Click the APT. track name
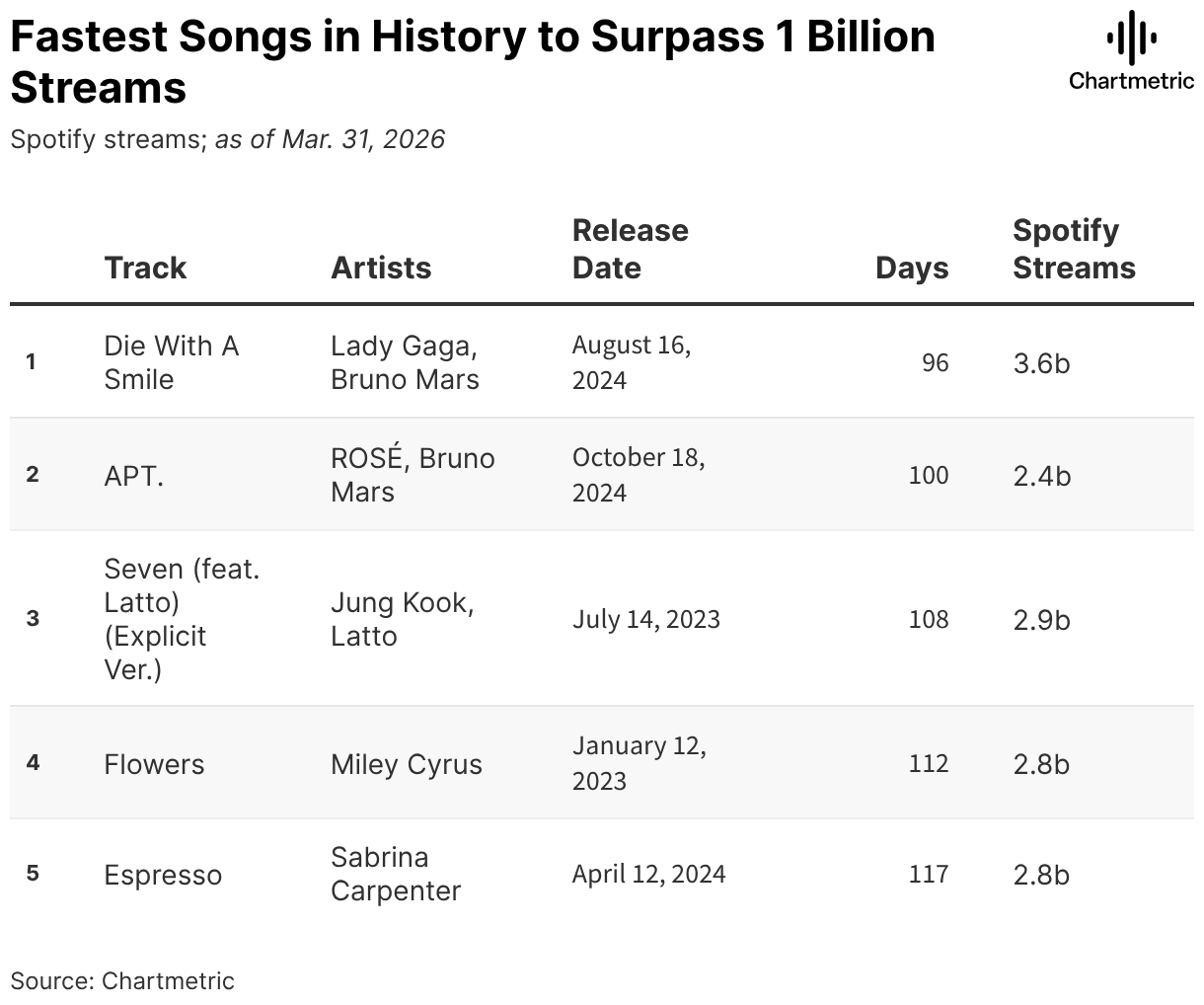 coord(134,476)
